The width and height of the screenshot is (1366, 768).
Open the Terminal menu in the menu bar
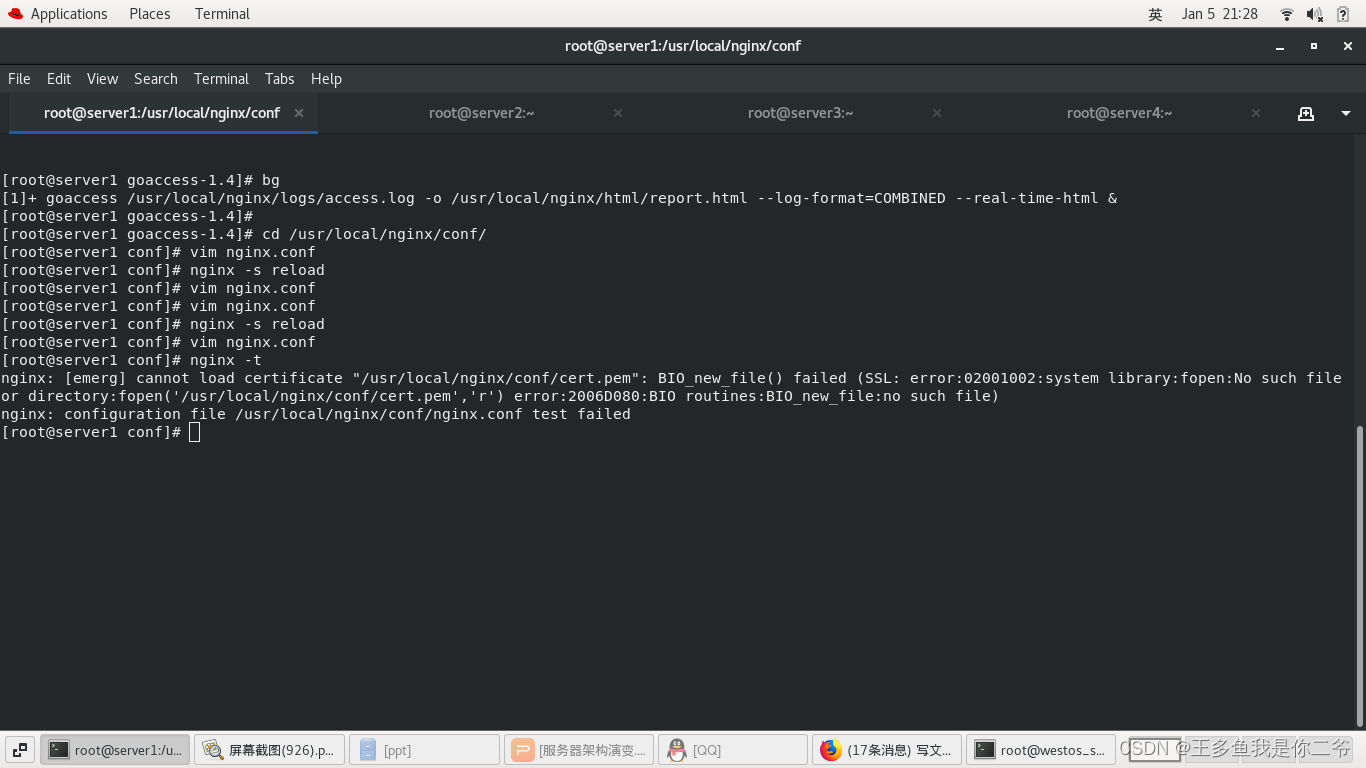tap(221, 79)
